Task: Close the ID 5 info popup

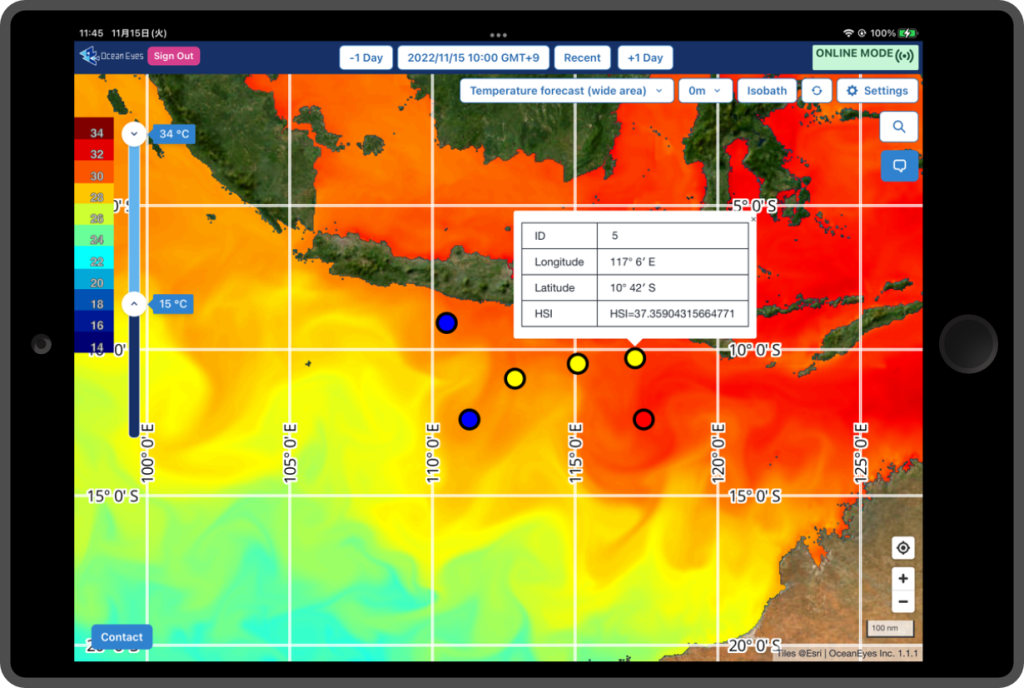Action: (x=753, y=219)
